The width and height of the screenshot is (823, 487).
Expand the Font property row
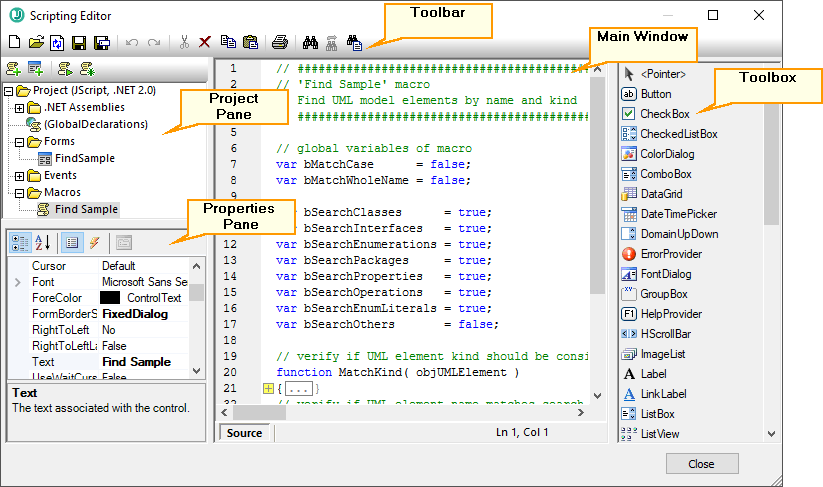(x=17, y=283)
